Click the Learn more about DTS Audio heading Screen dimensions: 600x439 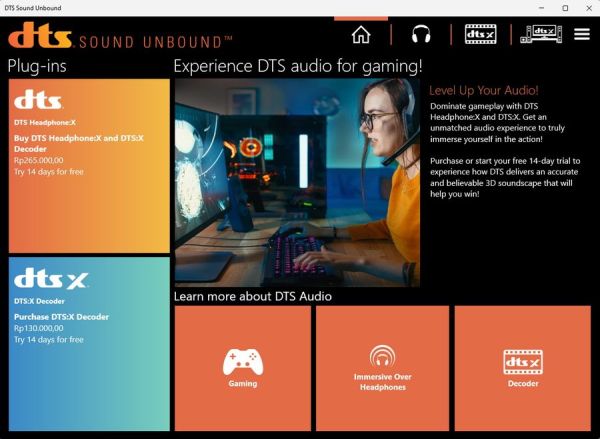click(253, 296)
